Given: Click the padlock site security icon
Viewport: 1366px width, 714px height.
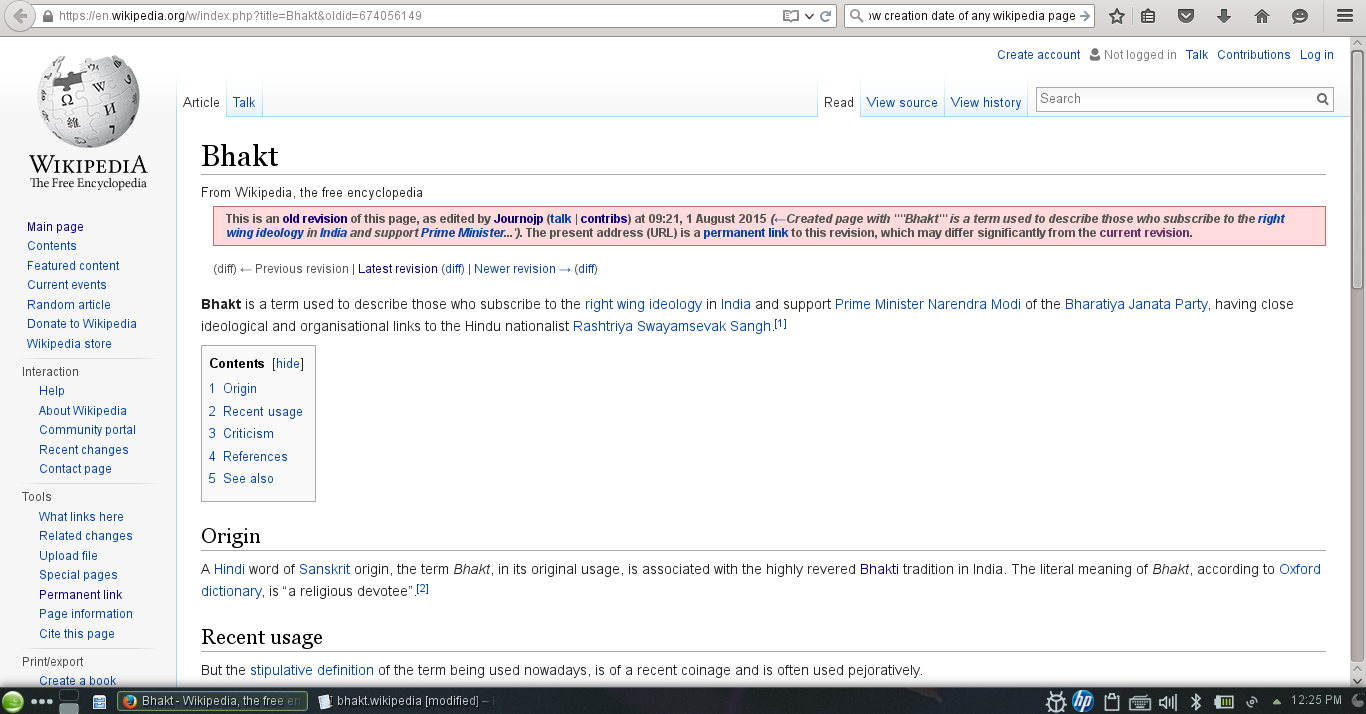Looking at the screenshot, I should coord(47,16).
